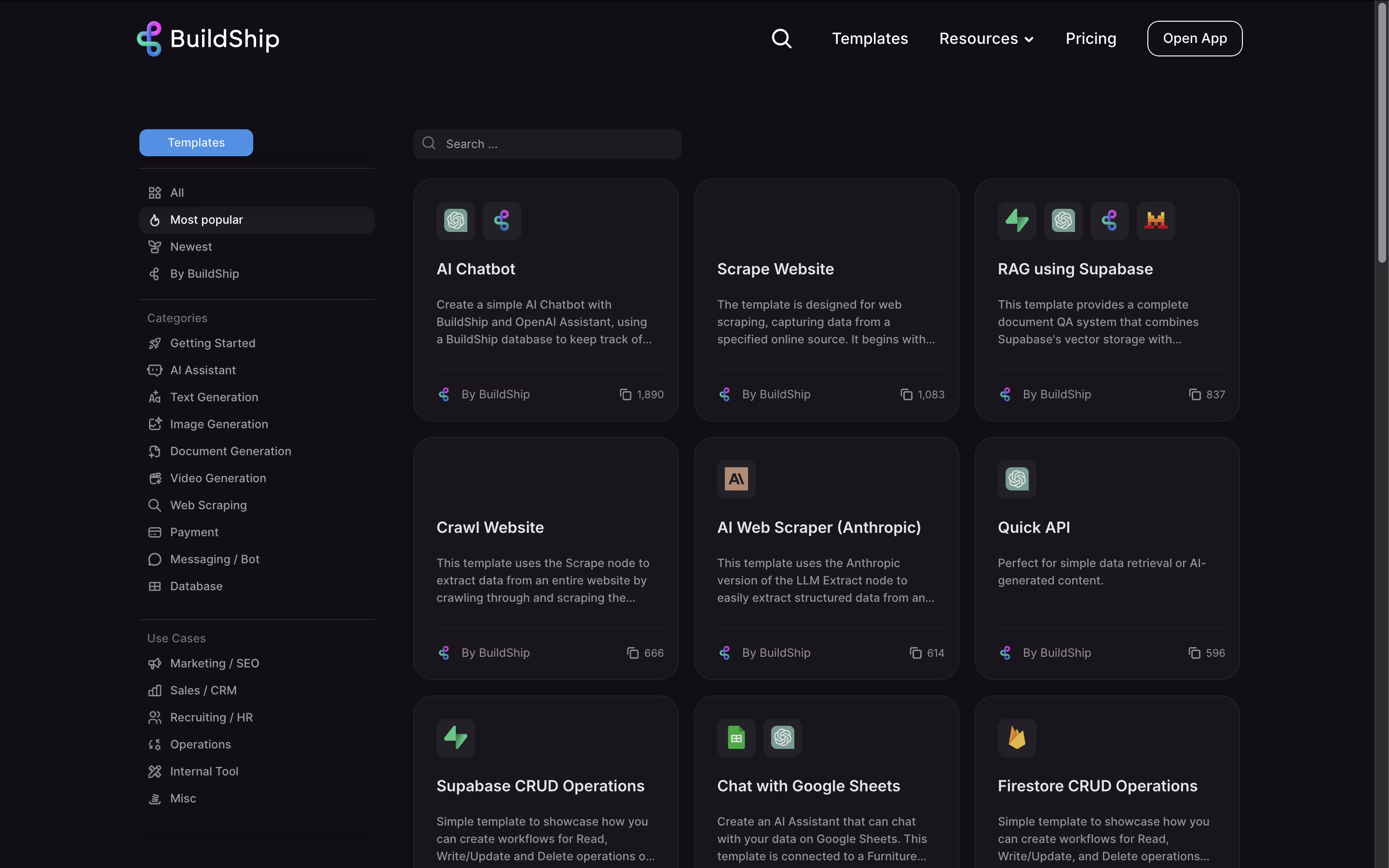1389x868 pixels.
Task: Open the Getting Started category
Action: pos(257,343)
